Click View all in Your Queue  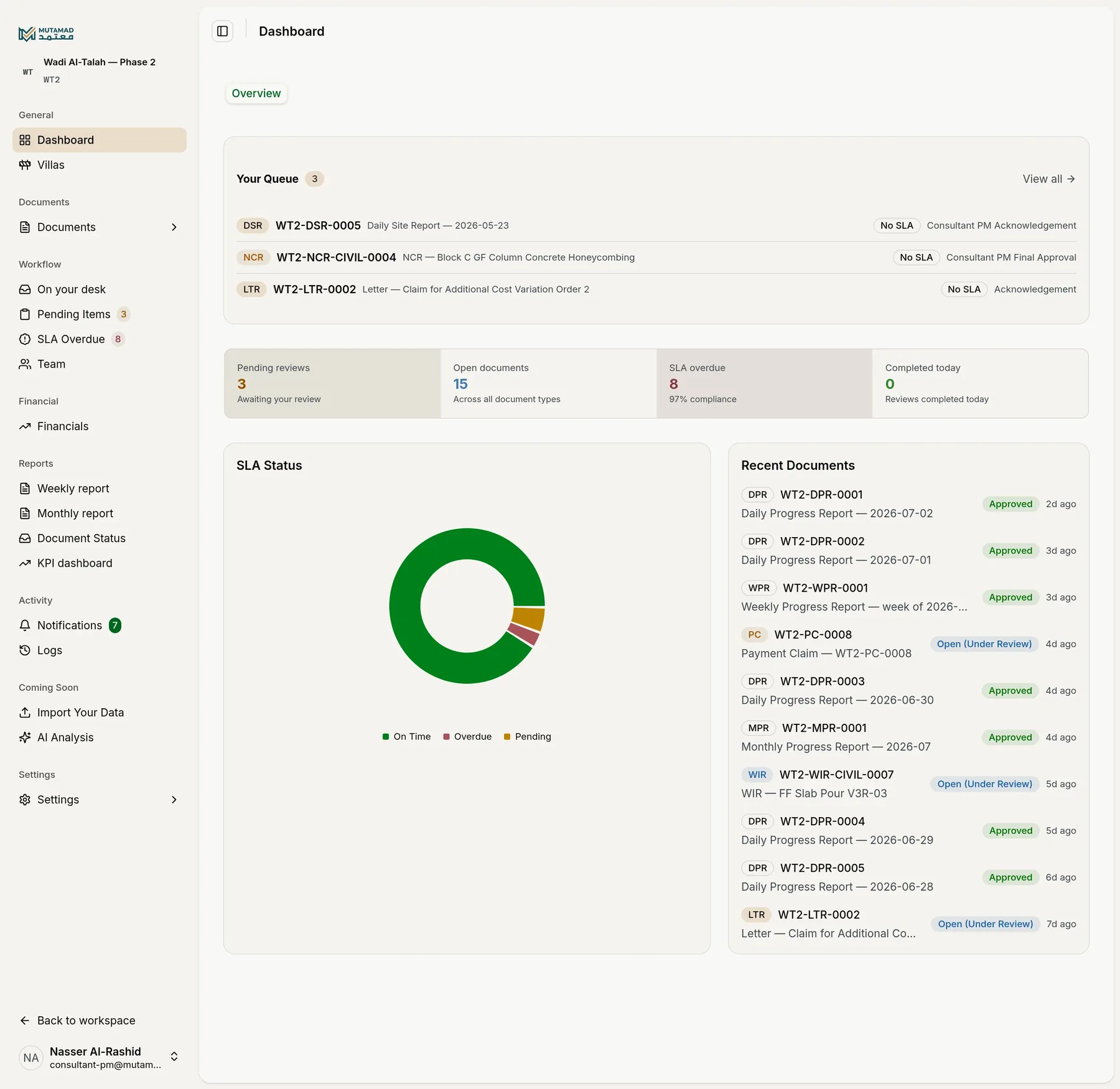pyautogui.click(x=1049, y=179)
